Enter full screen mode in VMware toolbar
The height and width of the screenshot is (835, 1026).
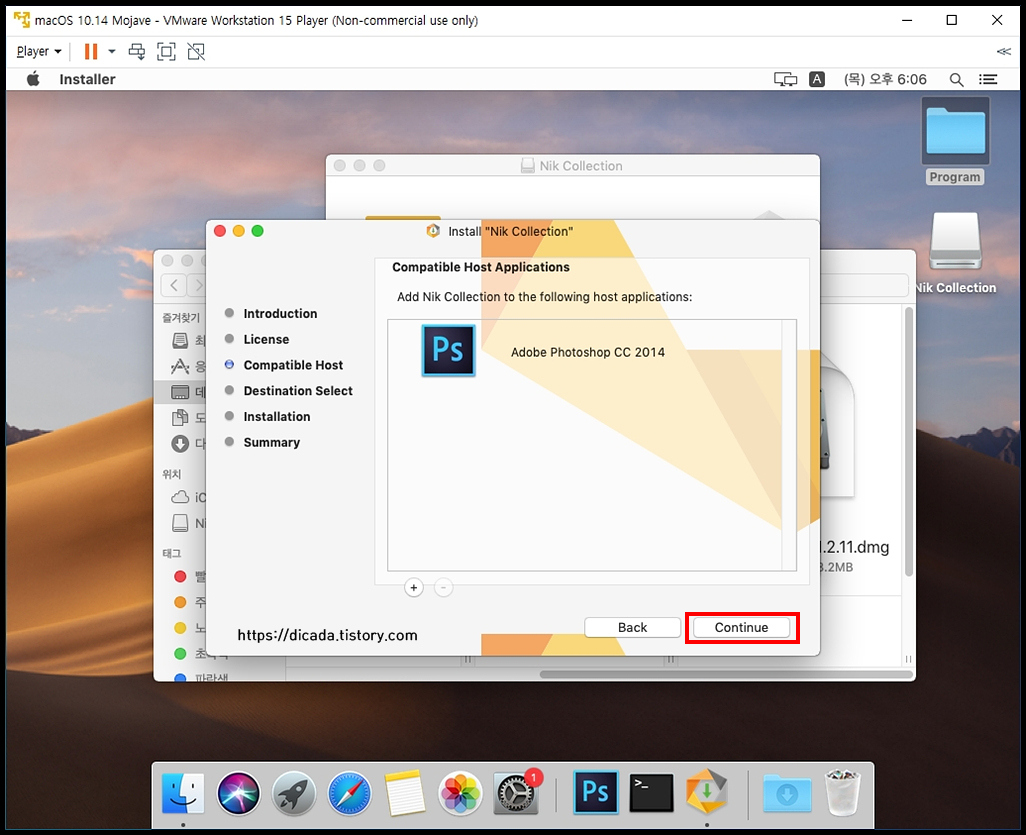coord(166,51)
